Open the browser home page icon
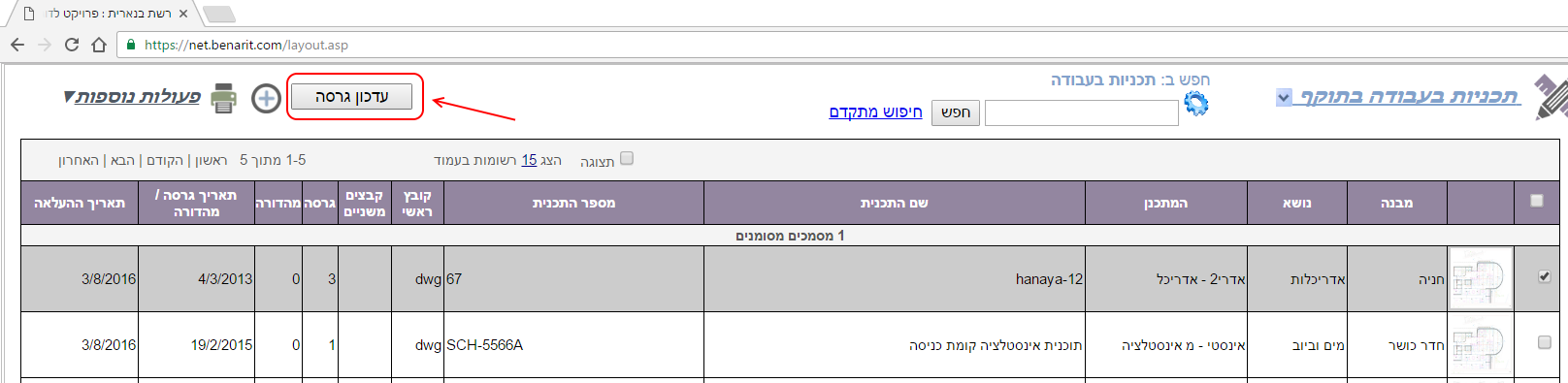This screenshot has width=1568, height=383. coord(99,45)
